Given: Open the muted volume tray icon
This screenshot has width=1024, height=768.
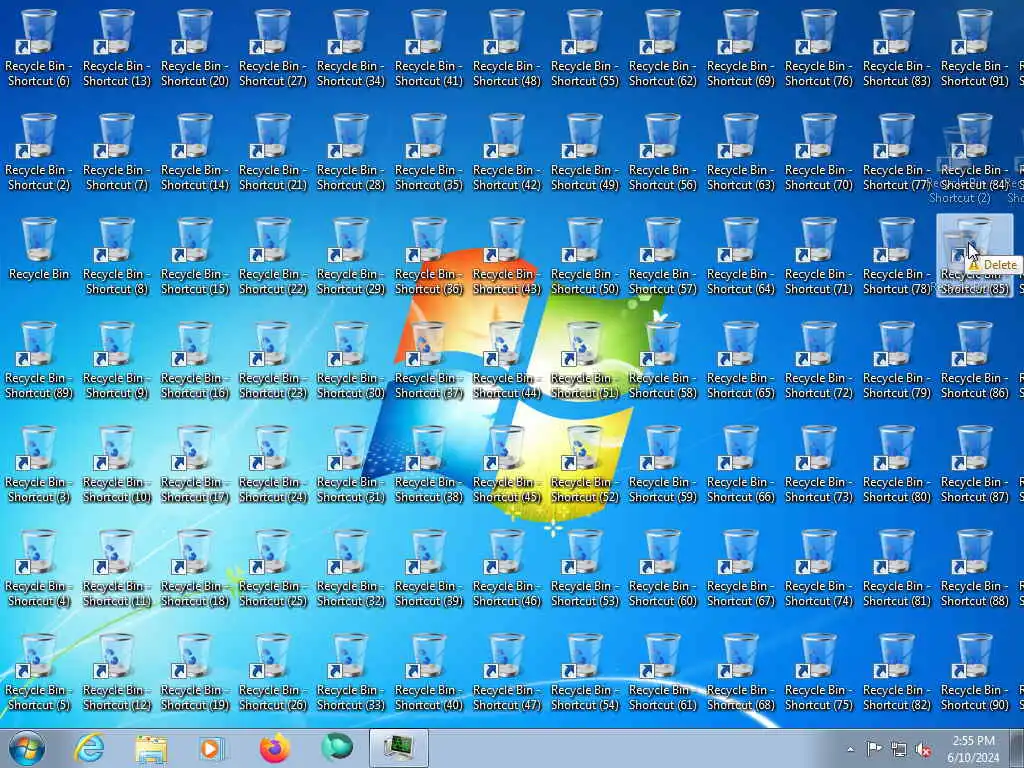Looking at the screenshot, I should (923, 750).
